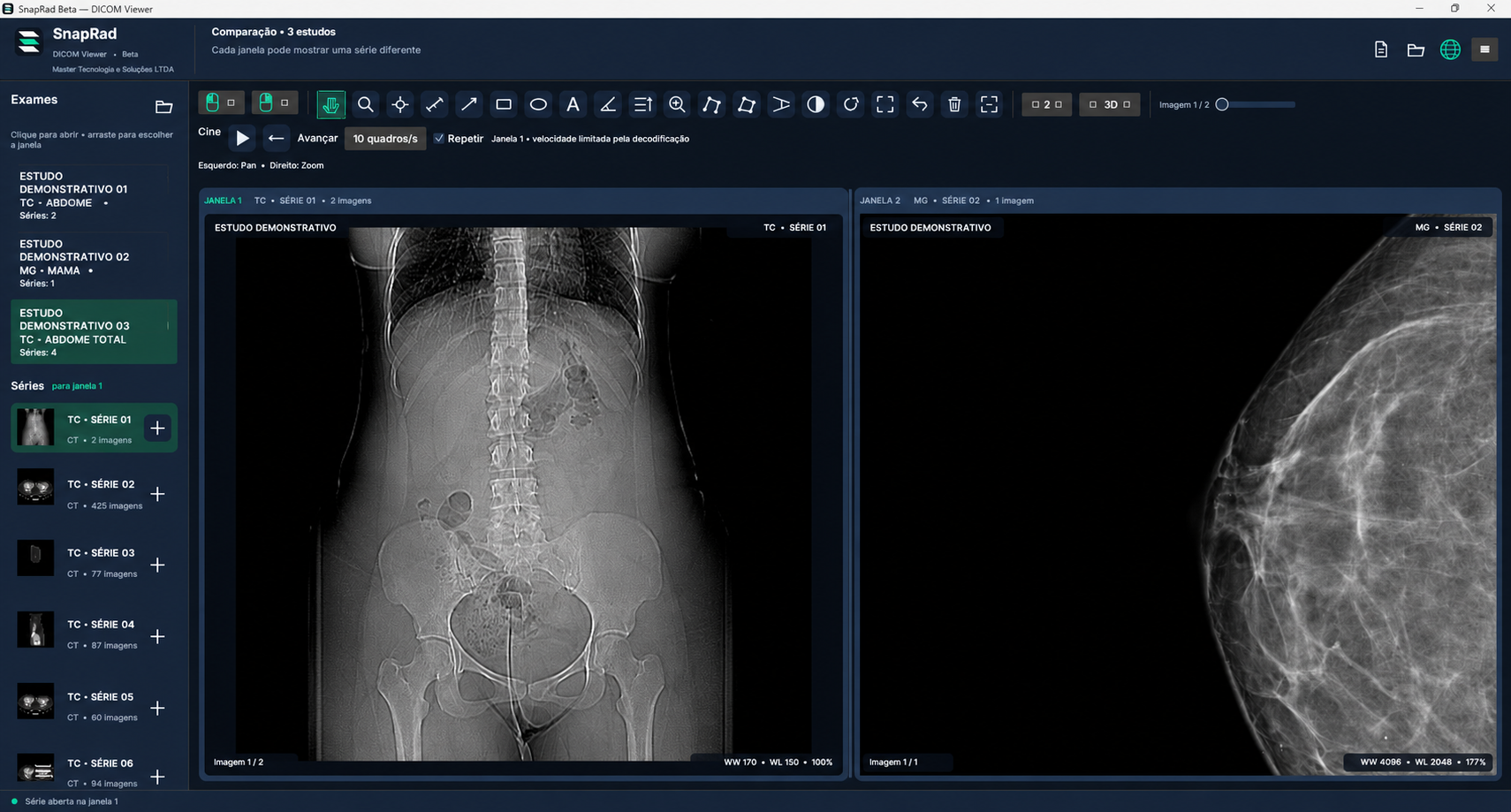The image size is (1511, 812).
Task: Select TC Série 03 thumbnail
Action: (35, 558)
